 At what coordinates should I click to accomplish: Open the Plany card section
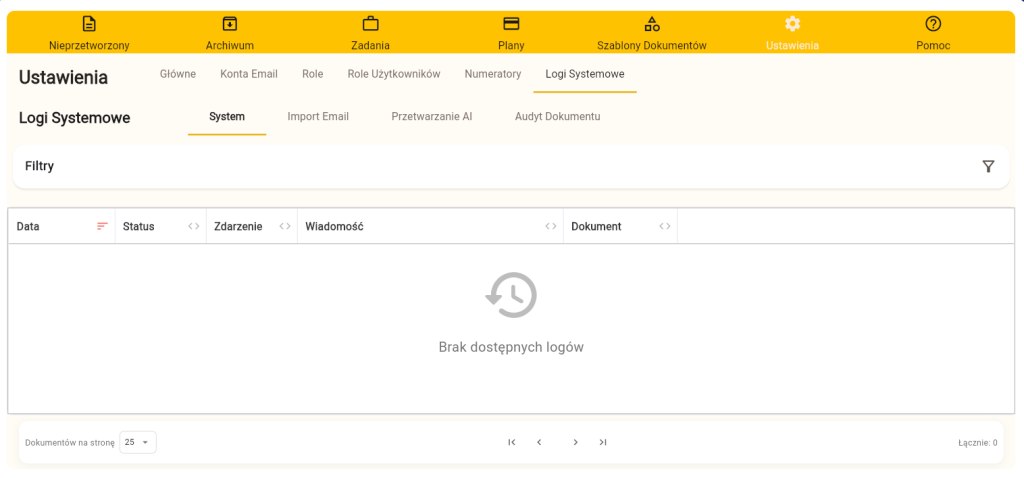point(511,33)
